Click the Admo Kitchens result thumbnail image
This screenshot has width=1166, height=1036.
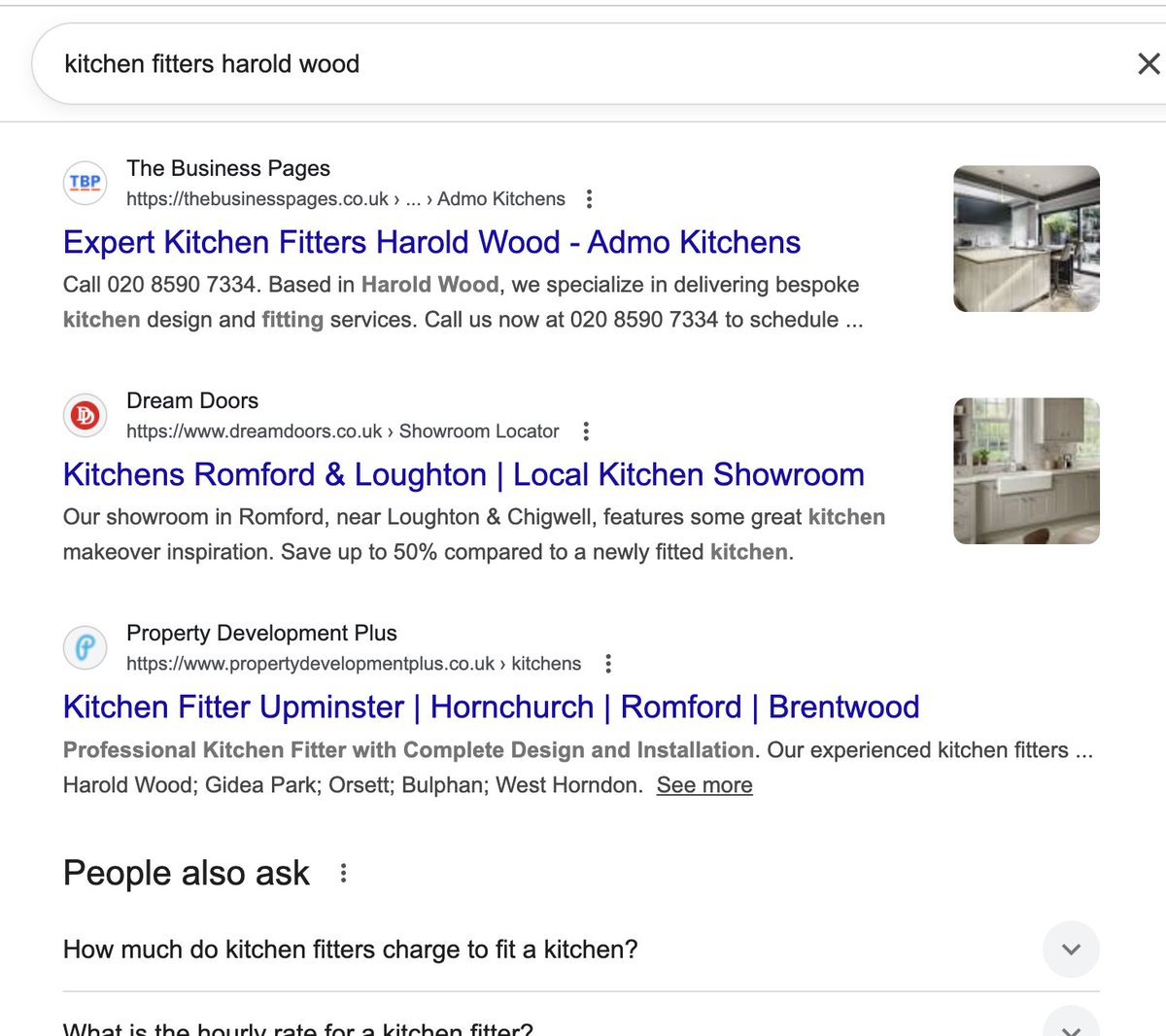[x=1027, y=238]
